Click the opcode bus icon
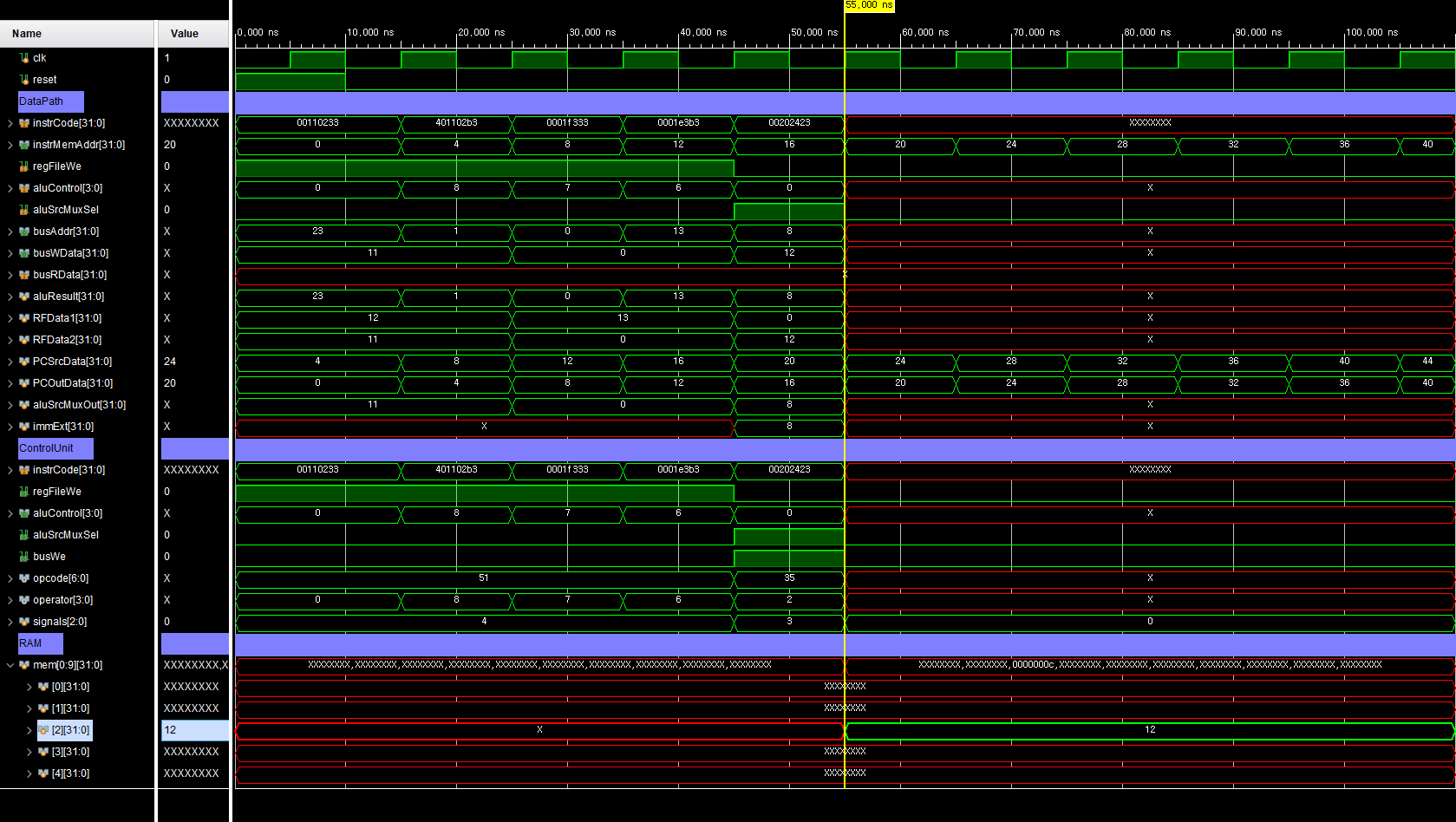This screenshot has width=1456, height=822. click(24, 578)
